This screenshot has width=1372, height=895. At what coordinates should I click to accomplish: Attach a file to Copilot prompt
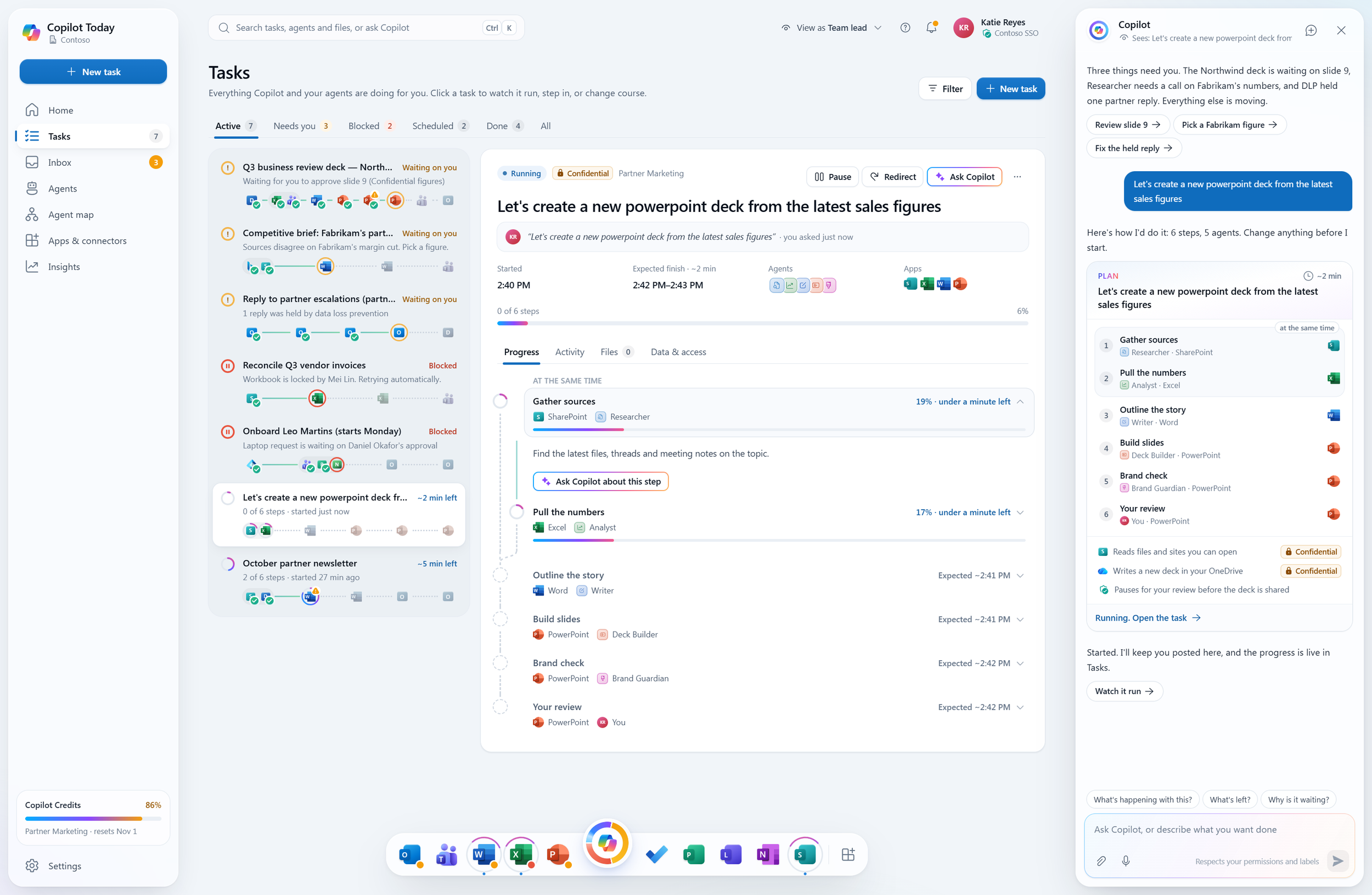[x=1101, y=860]
